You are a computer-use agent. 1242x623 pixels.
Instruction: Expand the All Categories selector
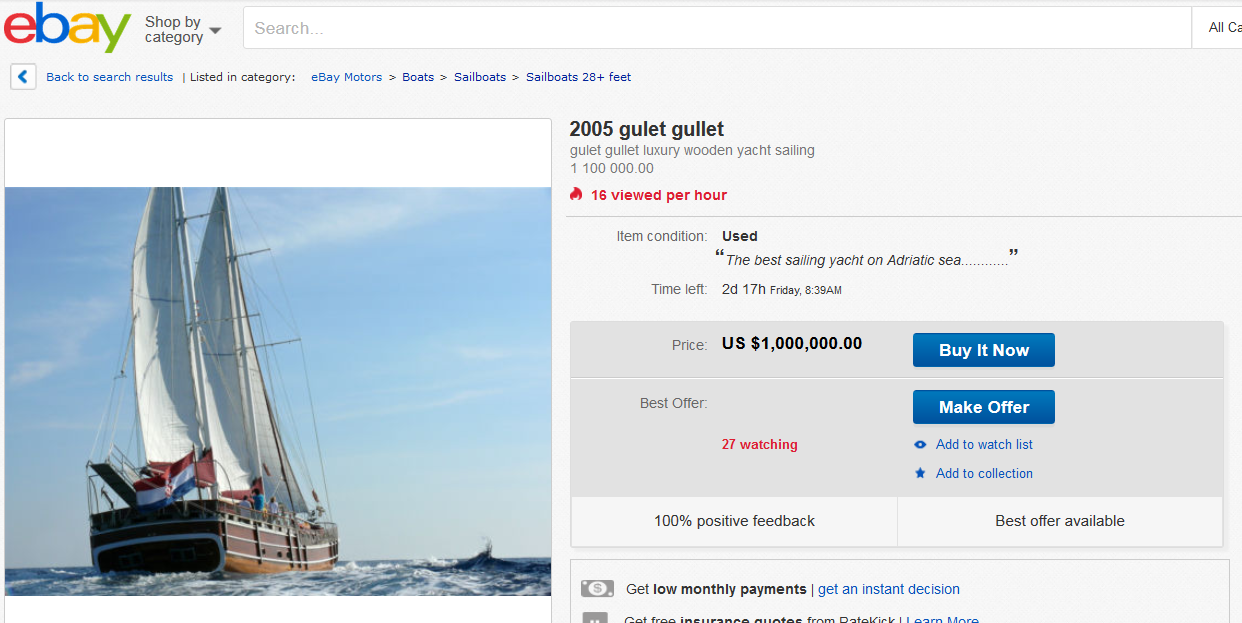(1217, 28)
